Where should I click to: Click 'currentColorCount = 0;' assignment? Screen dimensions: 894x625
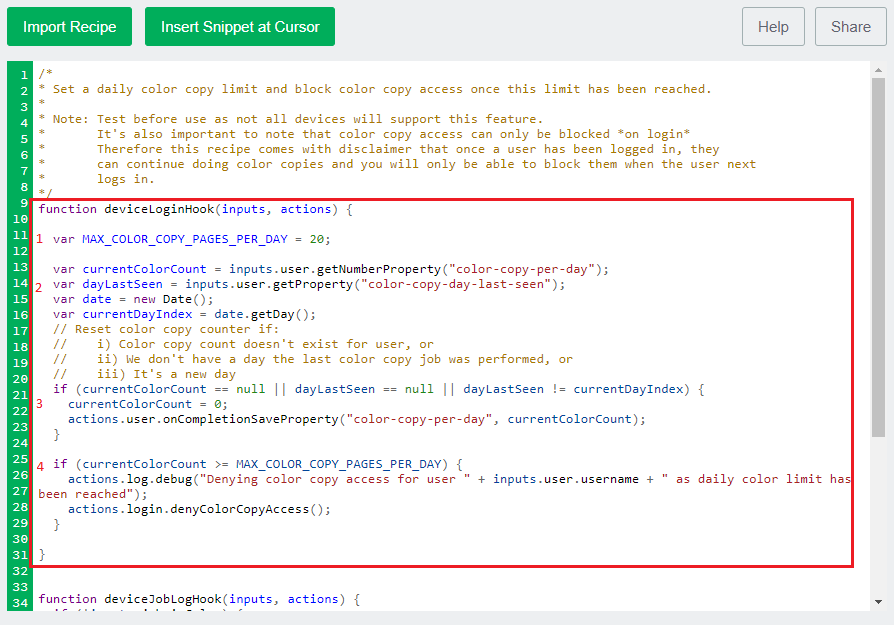click(148, 404)
